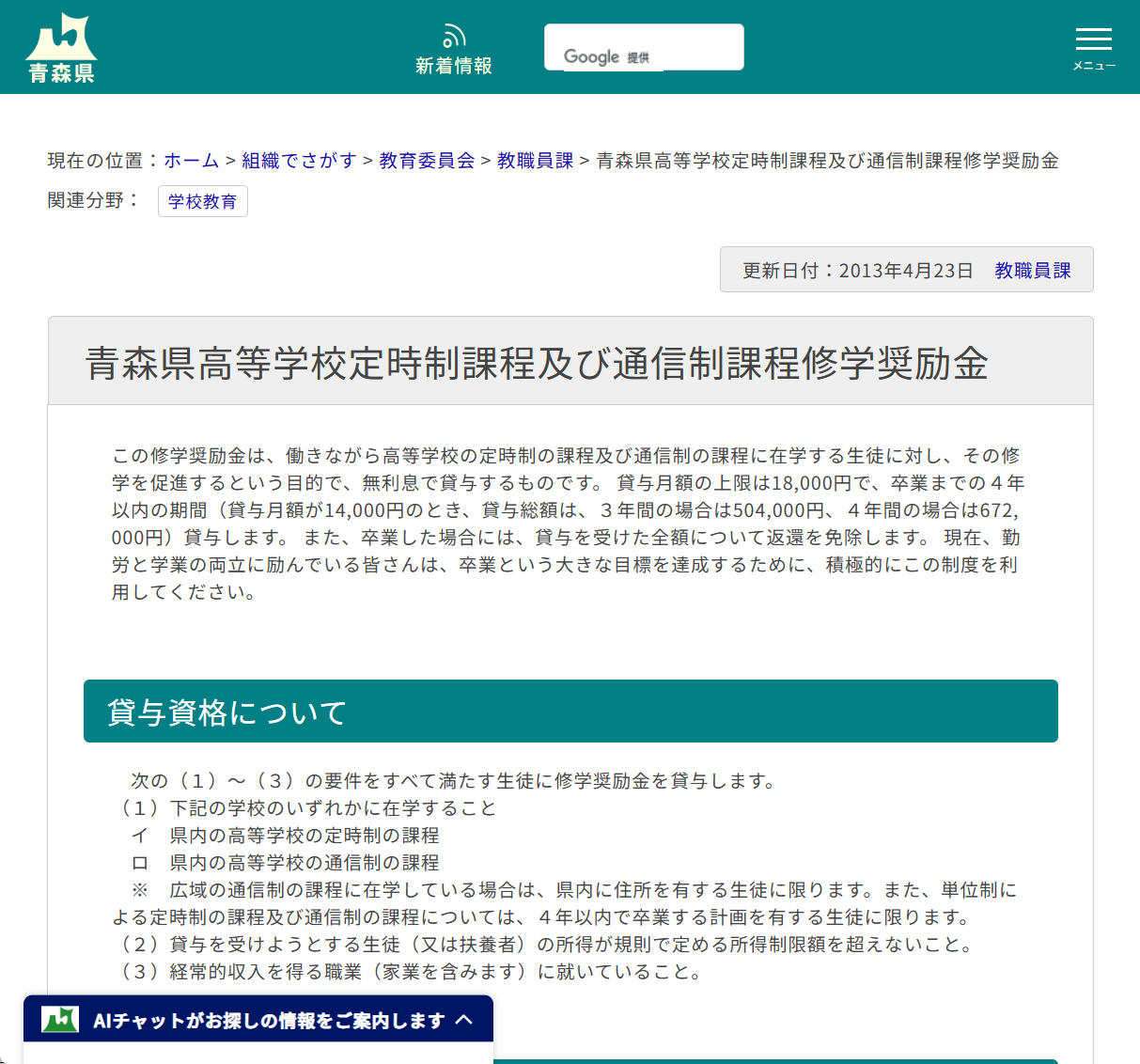1140x1064 pixels.
Task: Click the 新着情報 text label
Action: (x=454, y=65)
